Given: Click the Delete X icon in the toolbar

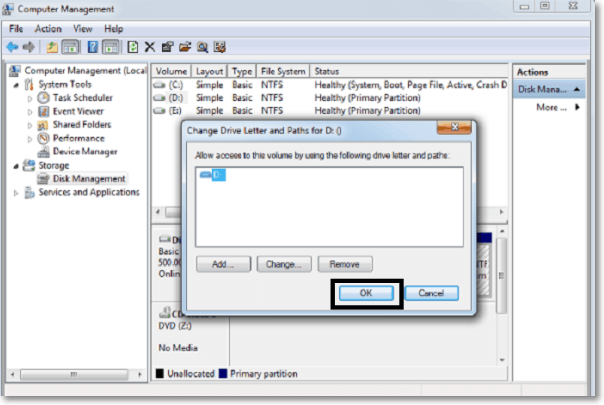Looking at the screenshot, I should click(150, 47).
